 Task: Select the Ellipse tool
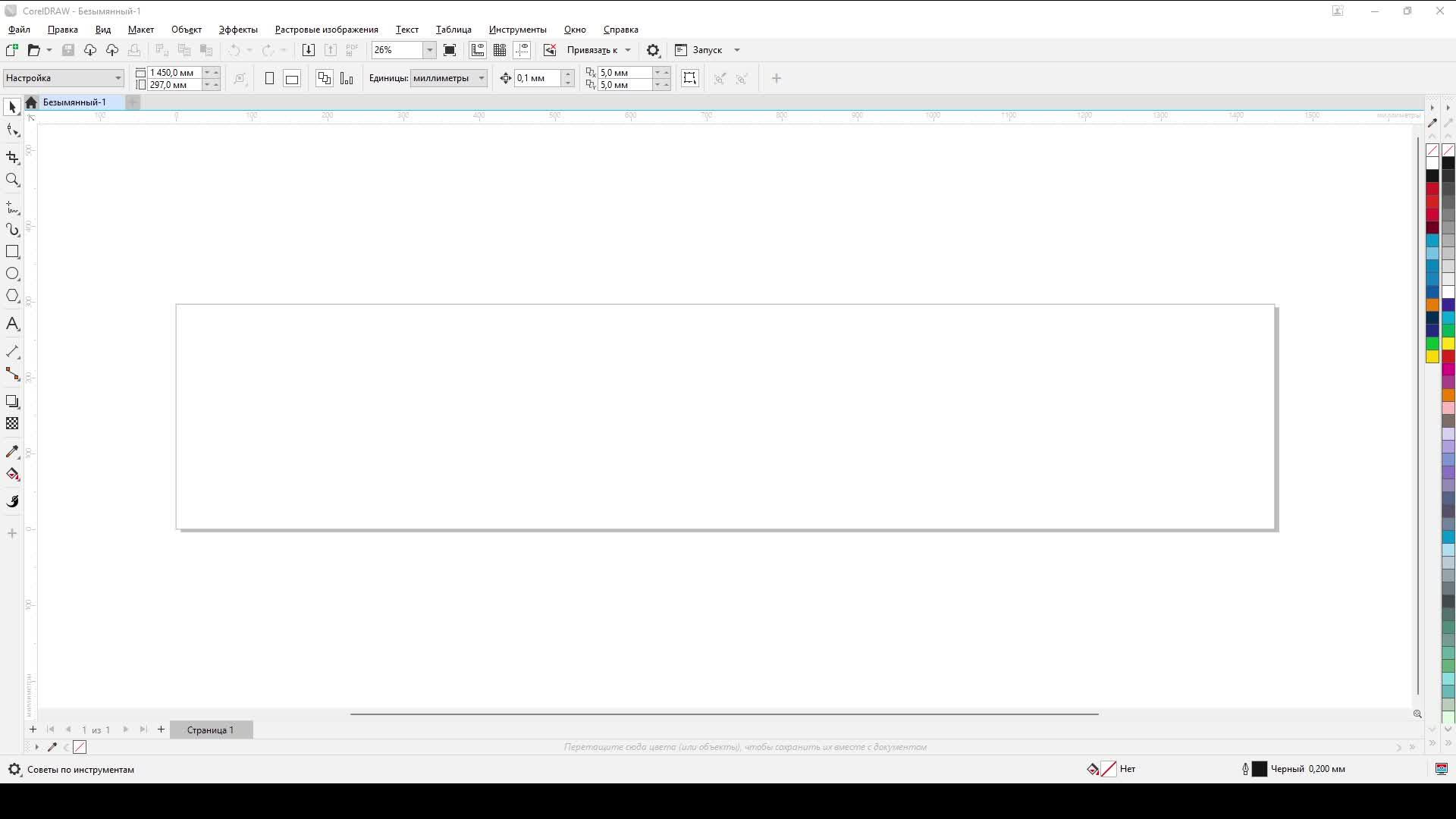[12, 274]
